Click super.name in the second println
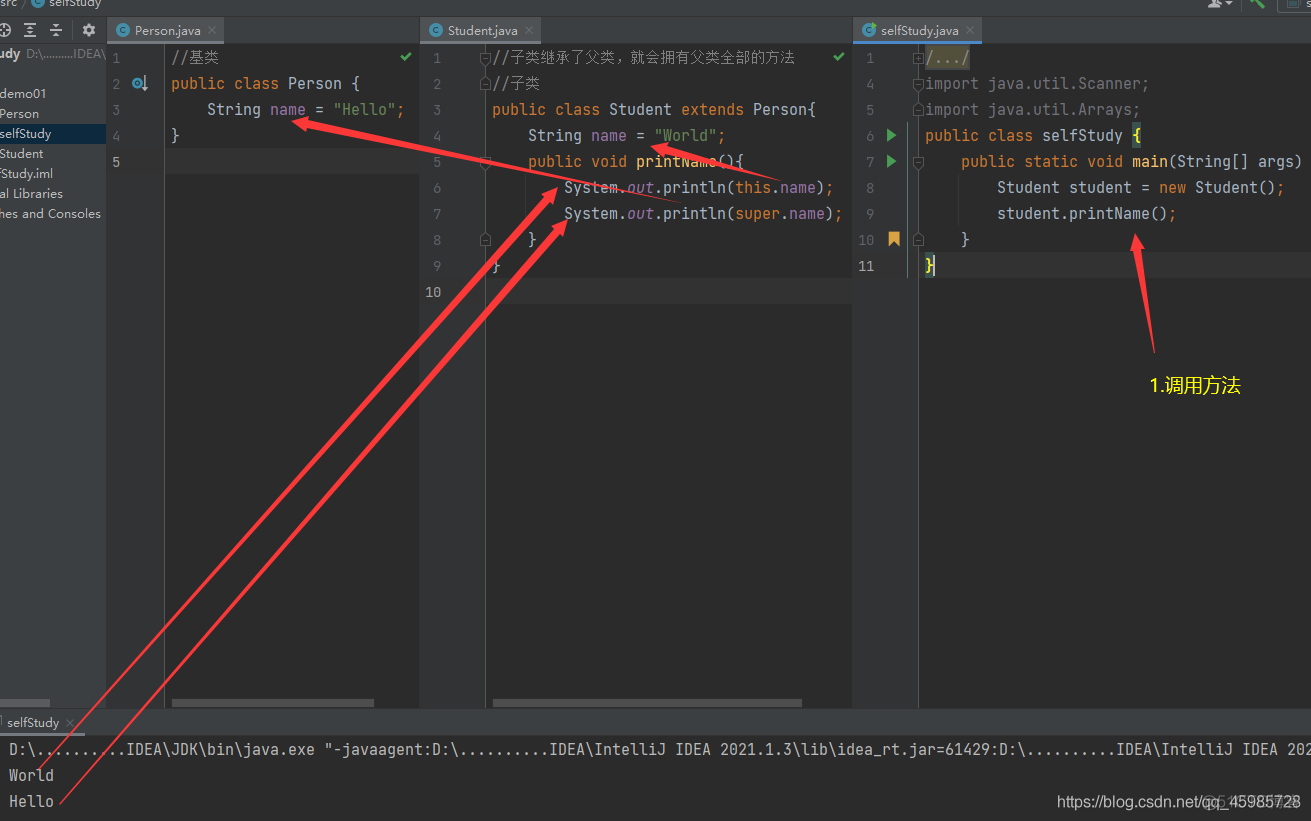Screen dimensions: 1311x821 click(x=780, y=213)
